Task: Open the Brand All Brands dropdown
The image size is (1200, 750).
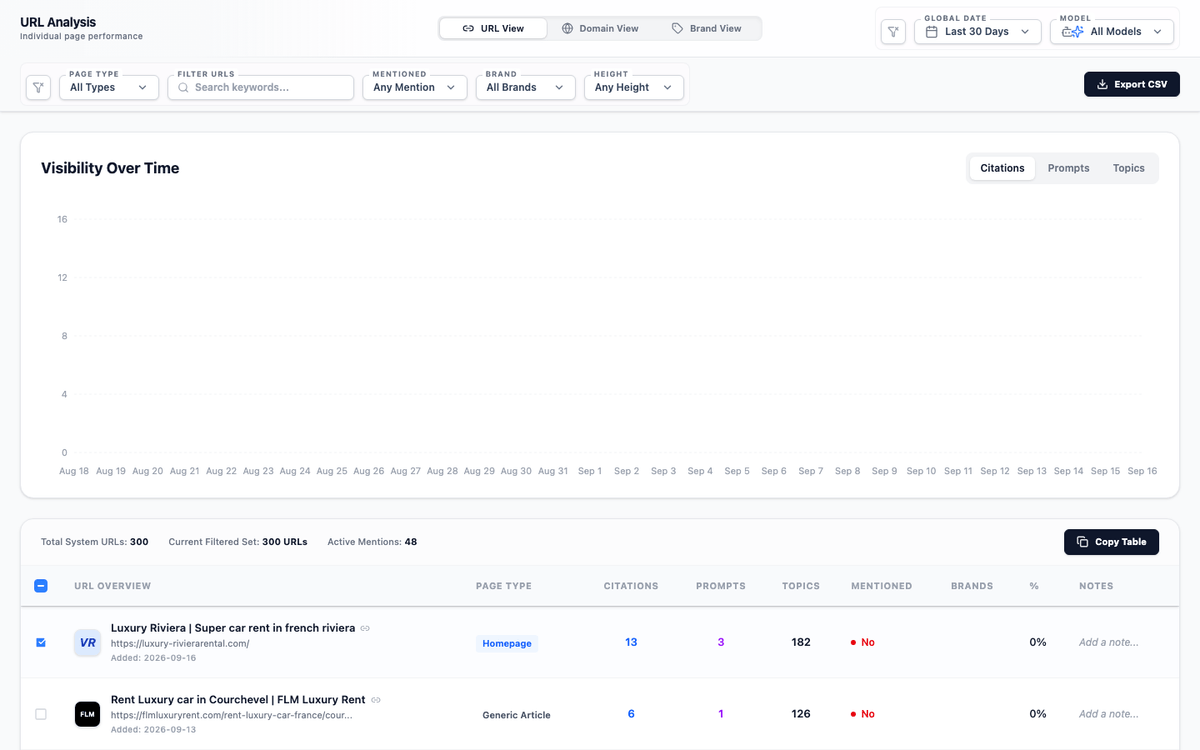Action: [526, 87]
